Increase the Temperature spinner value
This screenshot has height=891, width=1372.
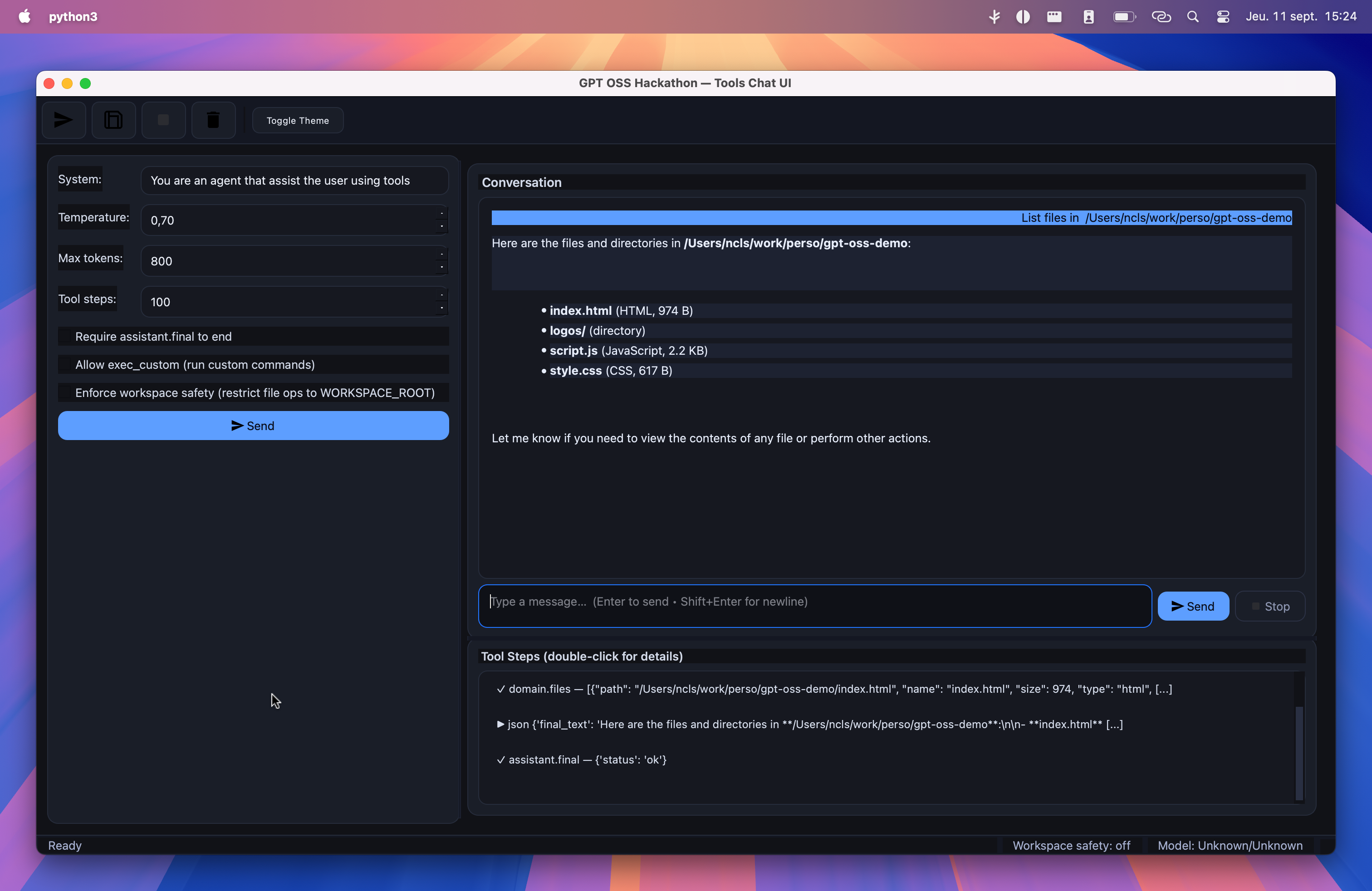pos(441,214)
